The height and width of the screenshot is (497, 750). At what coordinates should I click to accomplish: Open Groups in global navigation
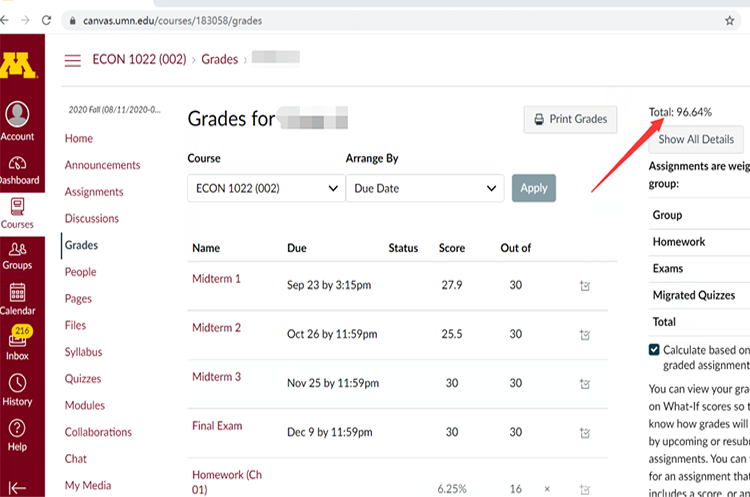17,256
